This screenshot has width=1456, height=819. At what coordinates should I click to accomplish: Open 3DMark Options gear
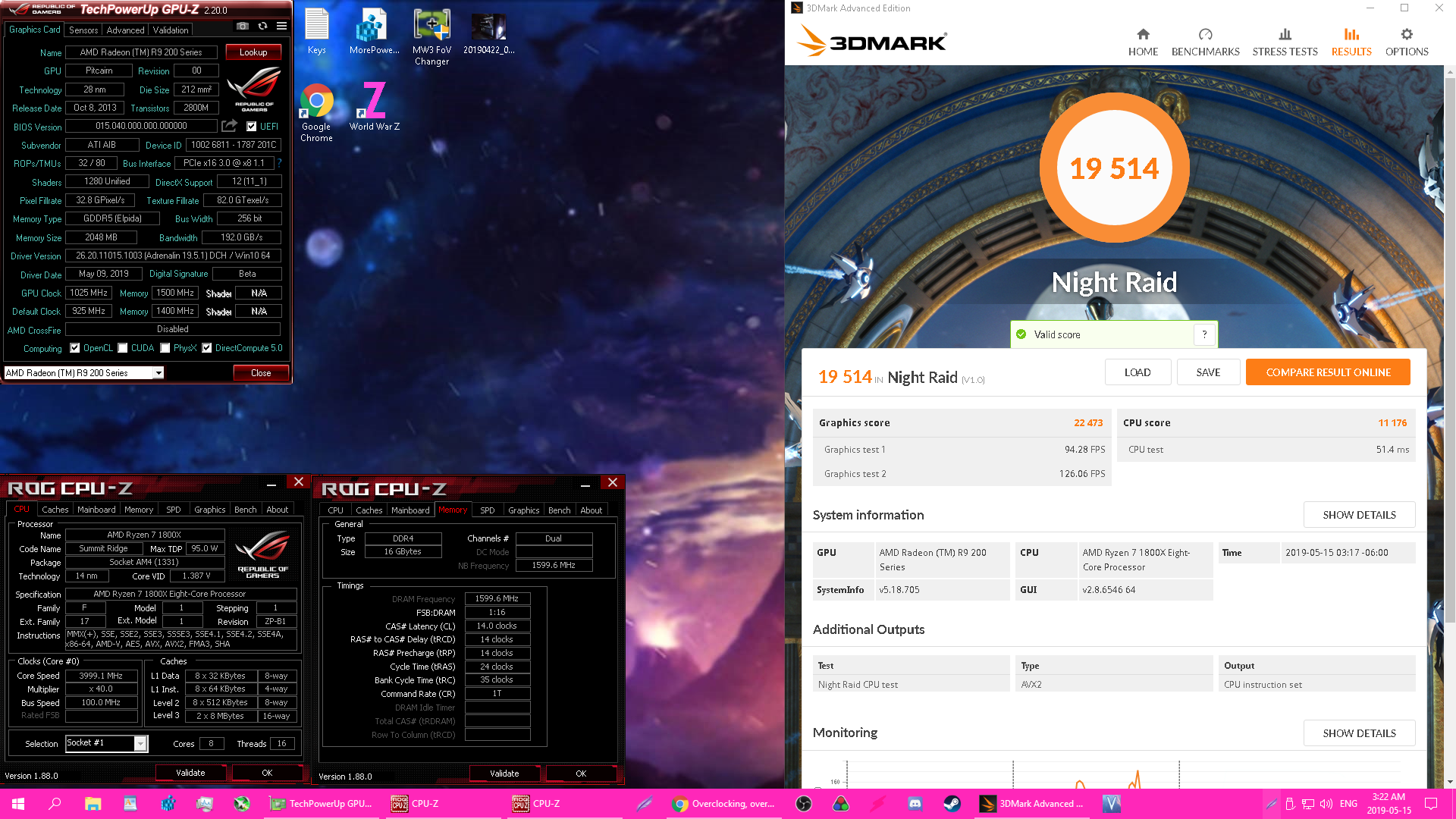(x=1407, y=42)
